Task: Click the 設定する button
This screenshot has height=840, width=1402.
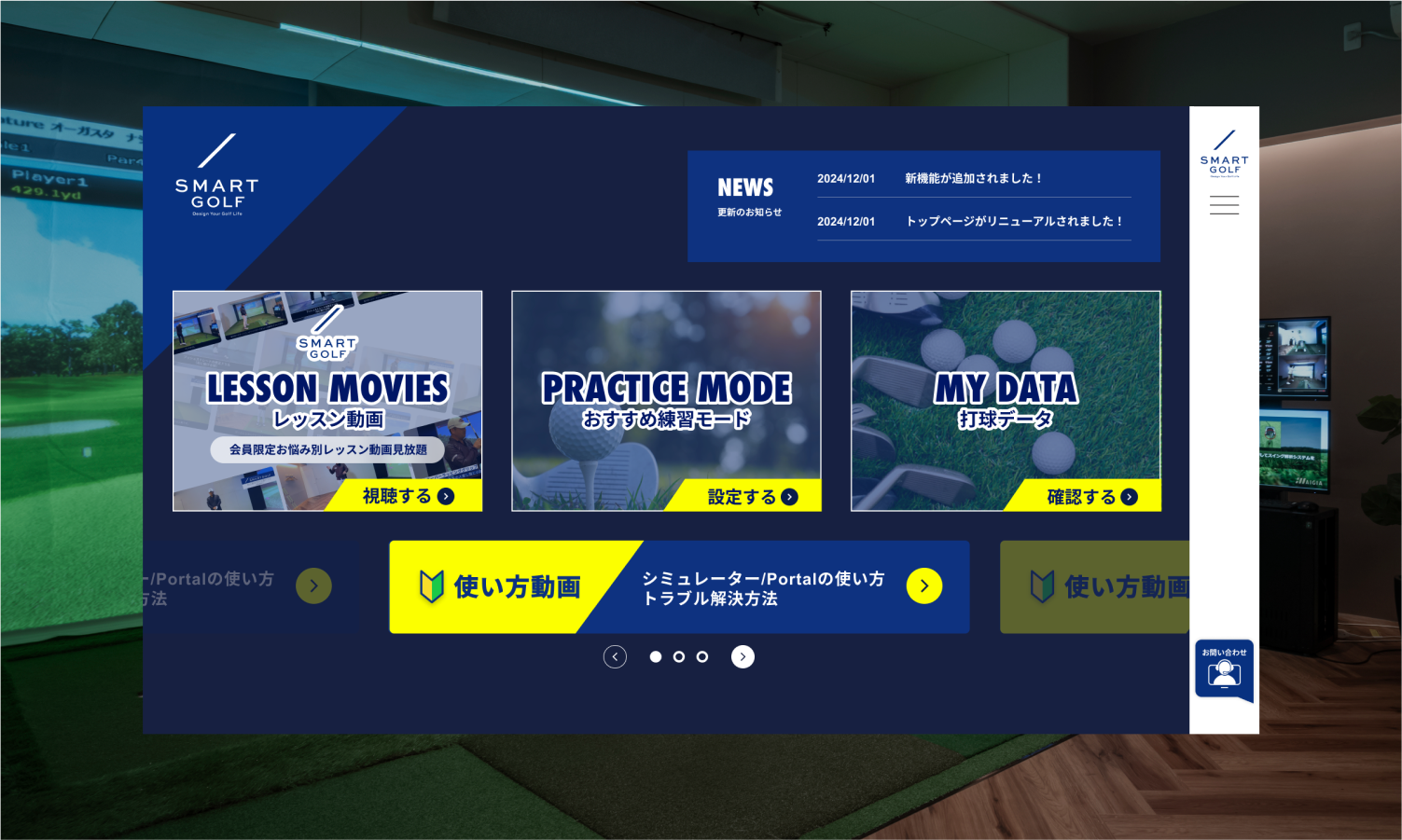Action: click(744, 497)
